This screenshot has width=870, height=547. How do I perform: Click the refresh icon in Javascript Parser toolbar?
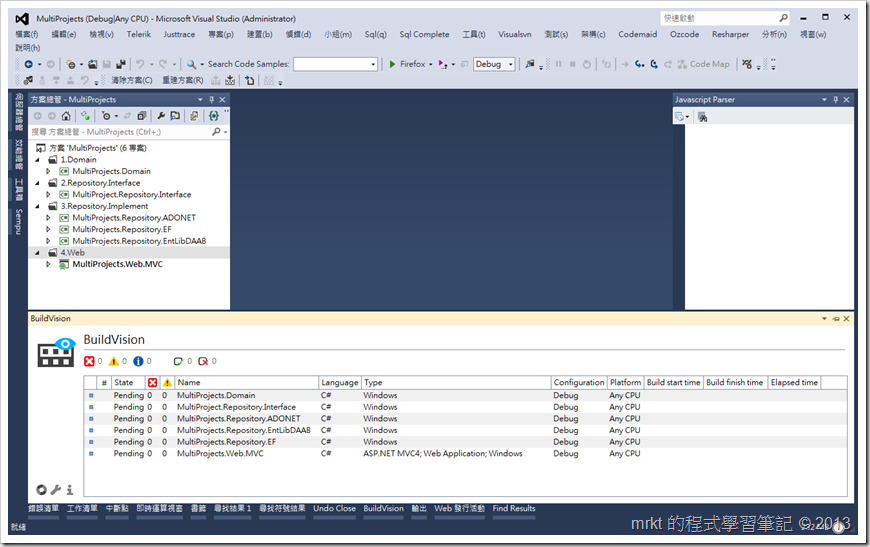point(679,117)
